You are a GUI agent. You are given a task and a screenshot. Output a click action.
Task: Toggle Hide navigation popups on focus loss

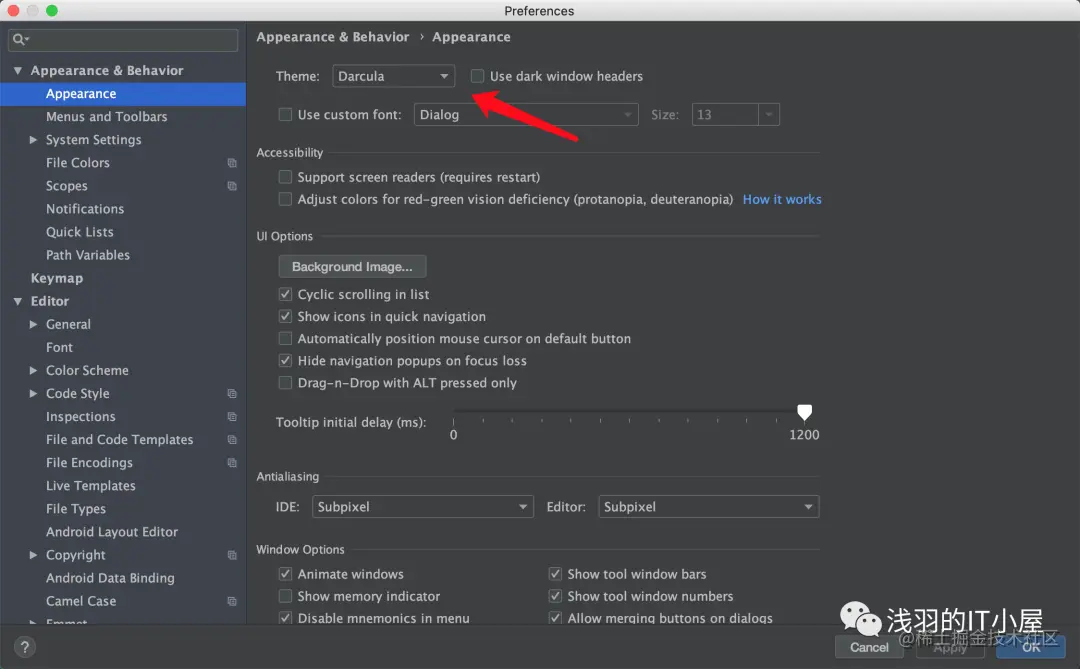click(x=285, y=360)
